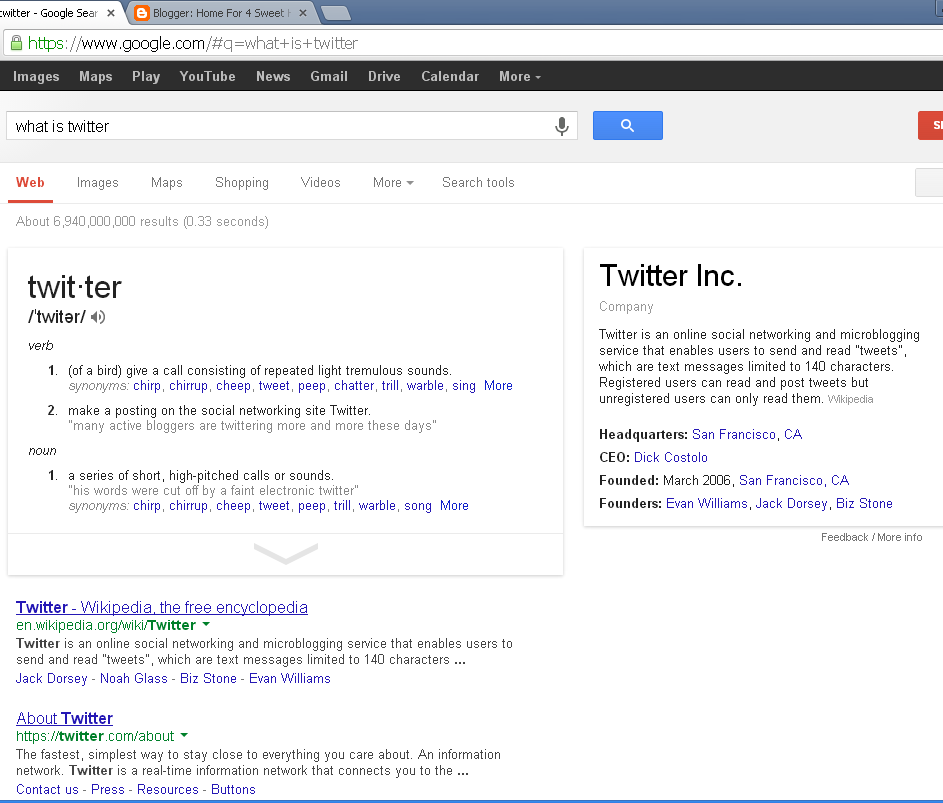Click the 'tweet' synonym in the noun definition
Viewport: 943px width, 803px height.
coord(274,506)
